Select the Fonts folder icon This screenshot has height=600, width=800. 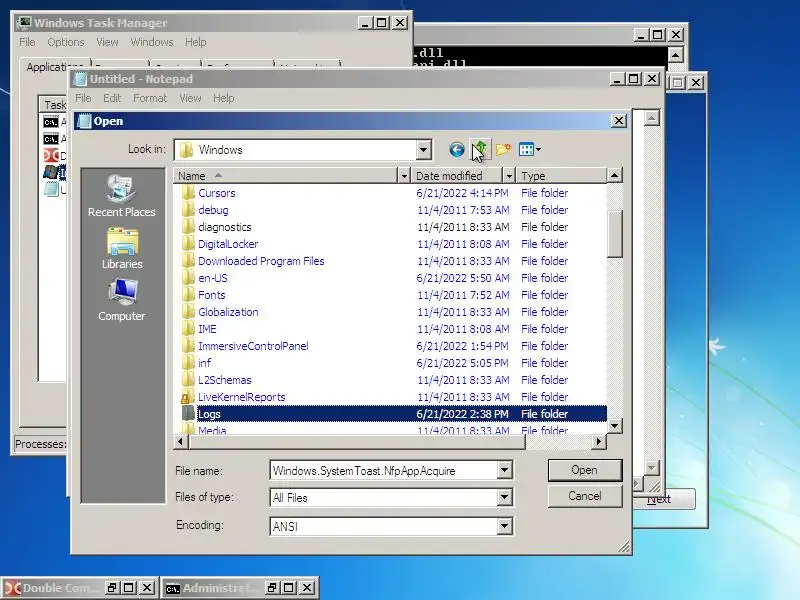[188, 295]
